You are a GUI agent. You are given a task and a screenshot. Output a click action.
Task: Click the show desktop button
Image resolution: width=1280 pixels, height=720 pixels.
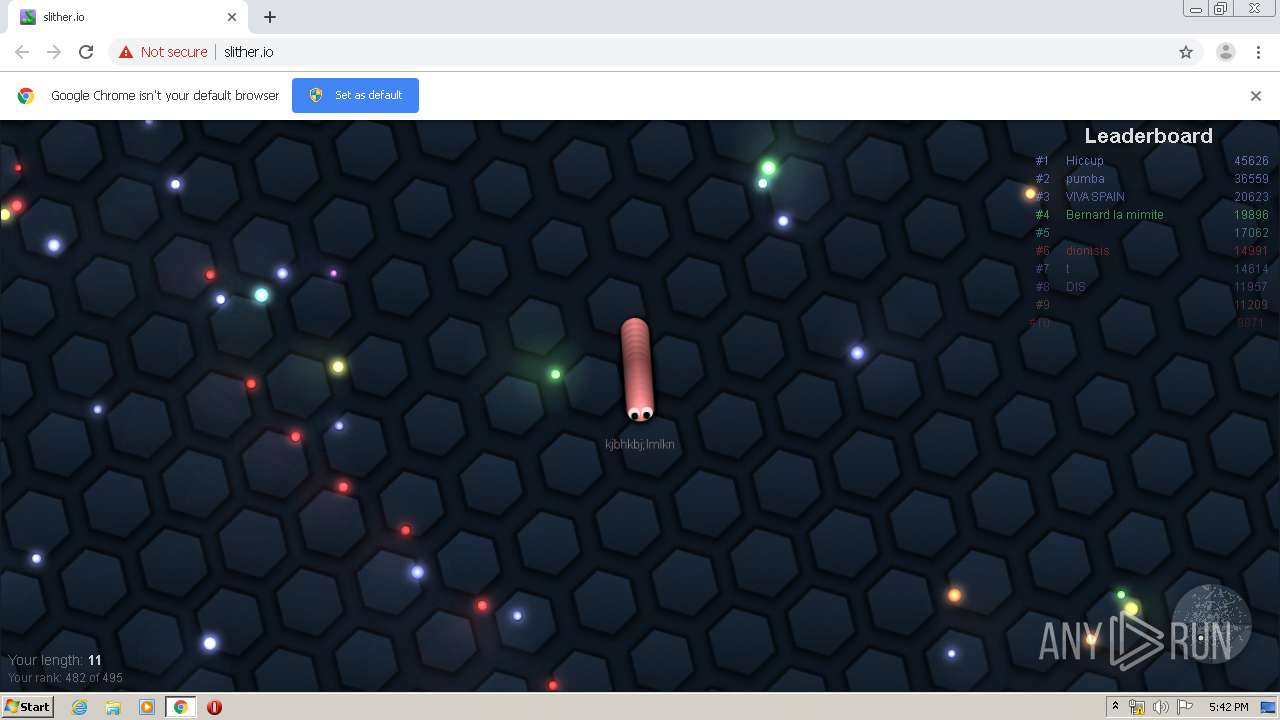point(1269,707)
